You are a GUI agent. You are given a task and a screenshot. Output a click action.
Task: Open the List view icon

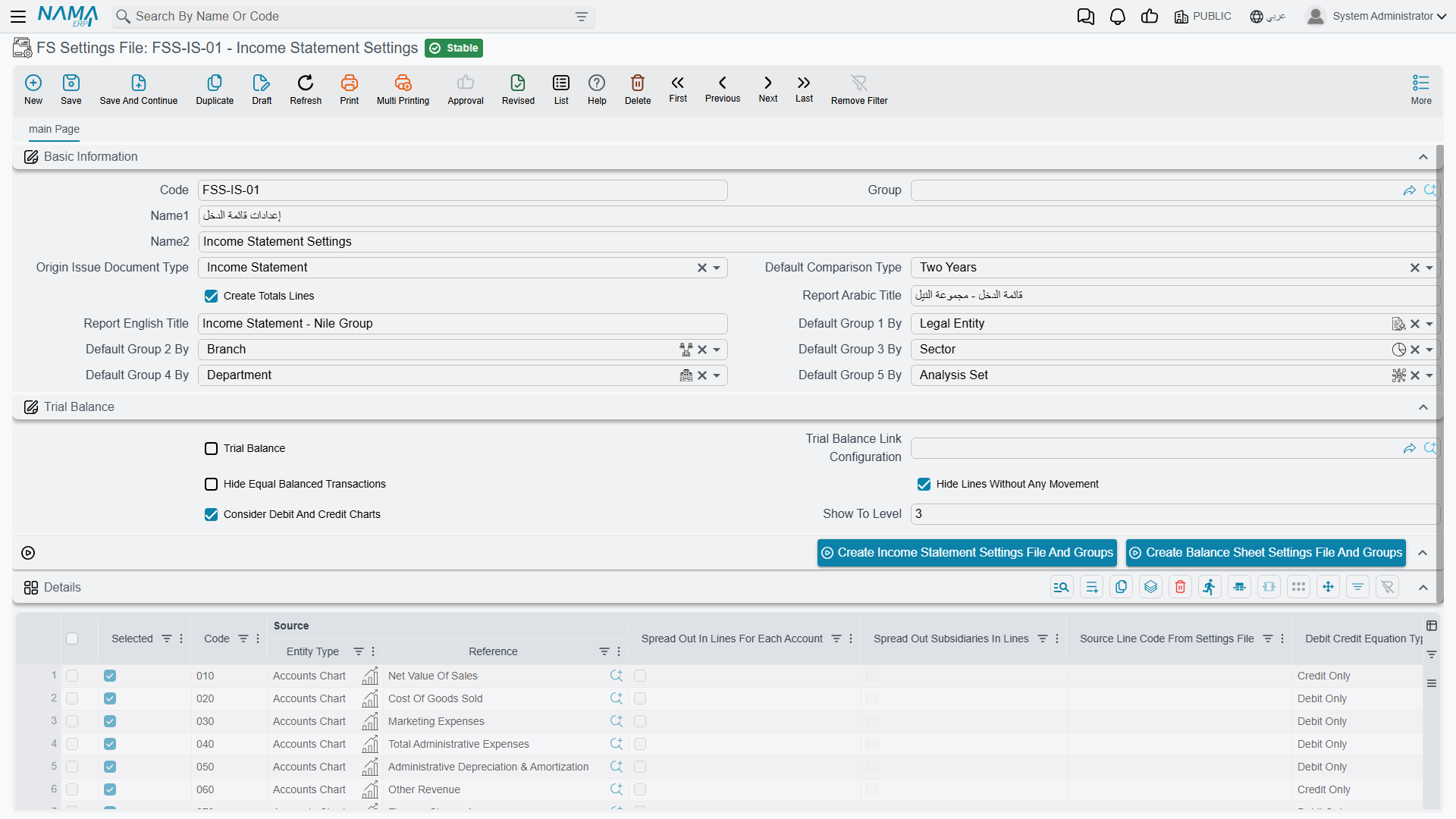(561, 83)
